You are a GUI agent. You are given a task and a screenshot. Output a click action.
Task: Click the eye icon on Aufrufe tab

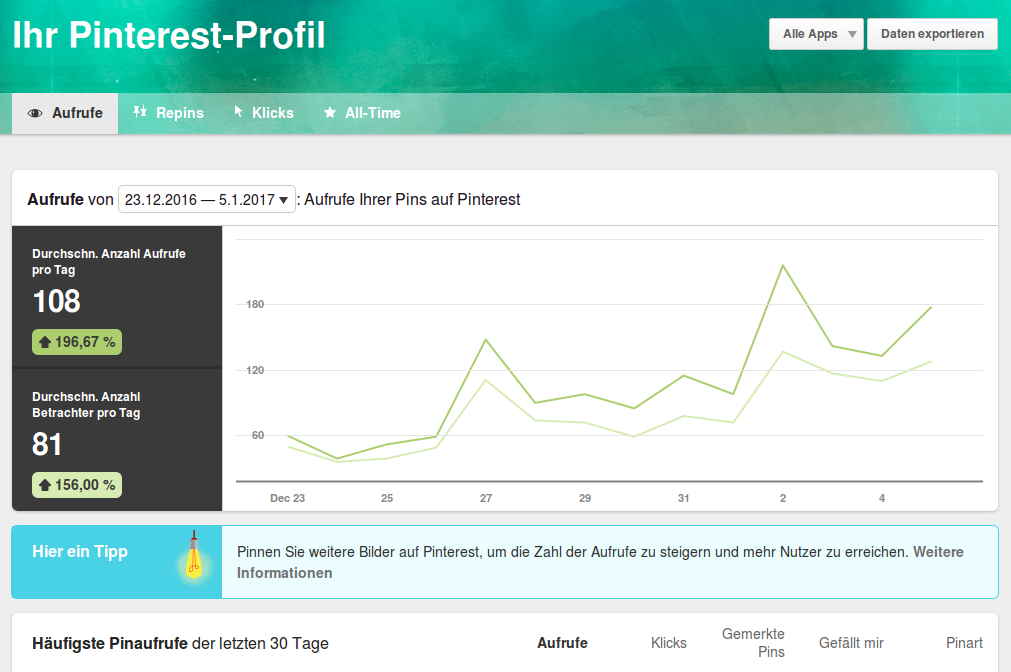(35, 114)
